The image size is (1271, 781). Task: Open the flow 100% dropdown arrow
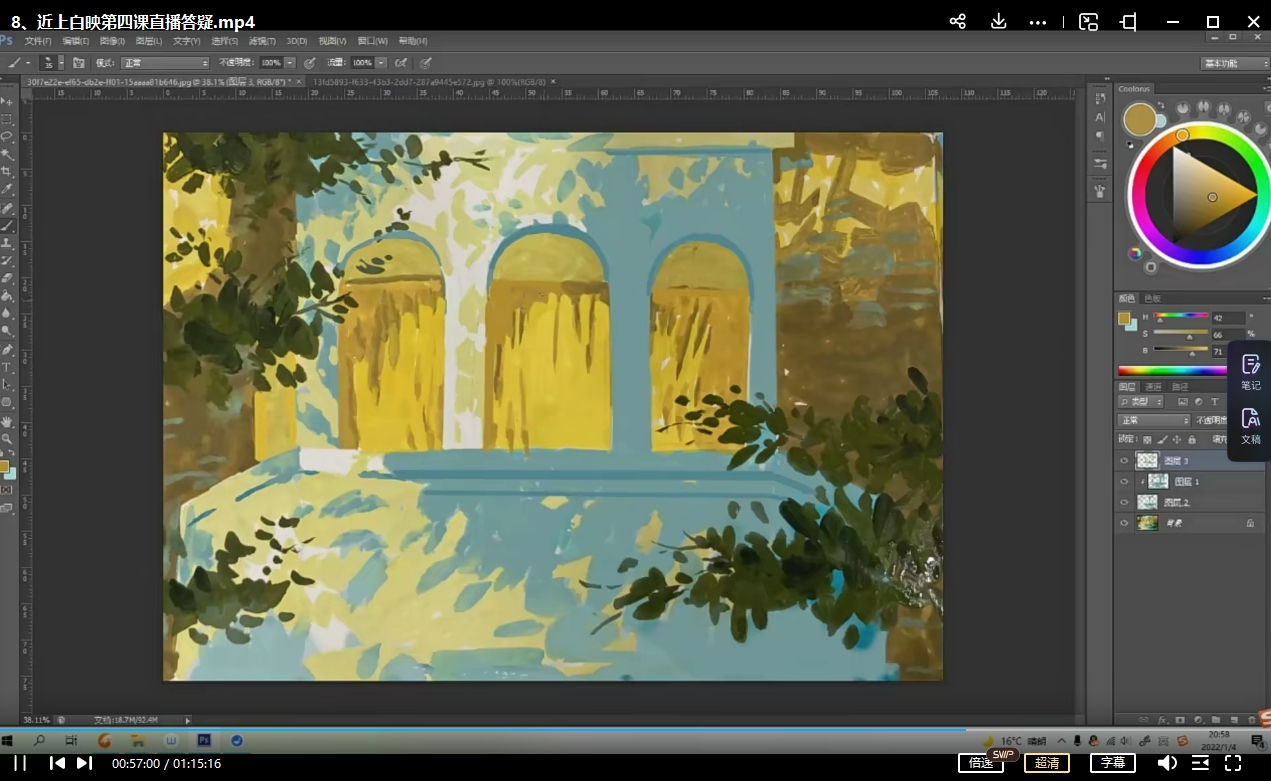380,63
